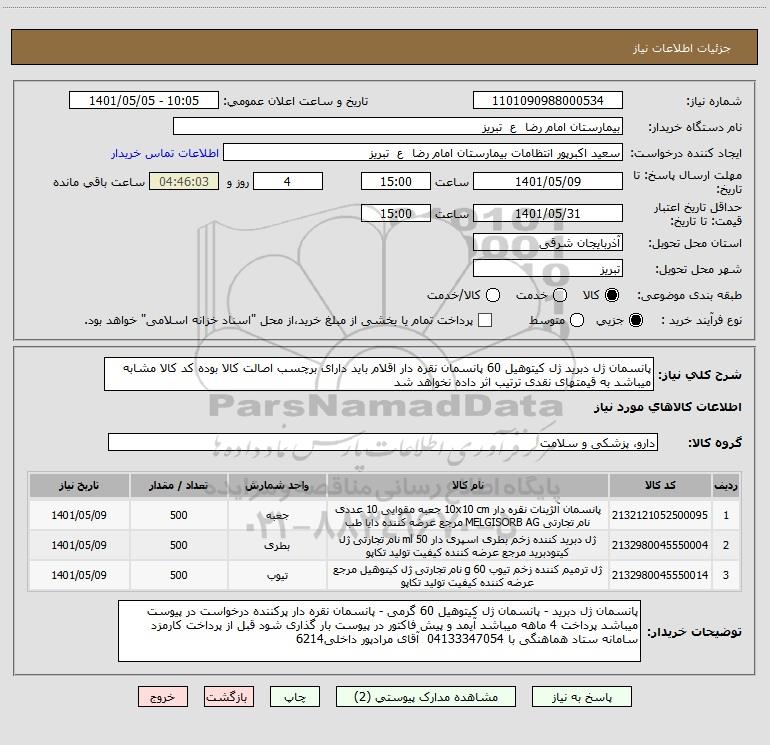Toggle the اسناد خزانه اسلامی payment checkbox
770x745 pixels.
pos(485,320)
